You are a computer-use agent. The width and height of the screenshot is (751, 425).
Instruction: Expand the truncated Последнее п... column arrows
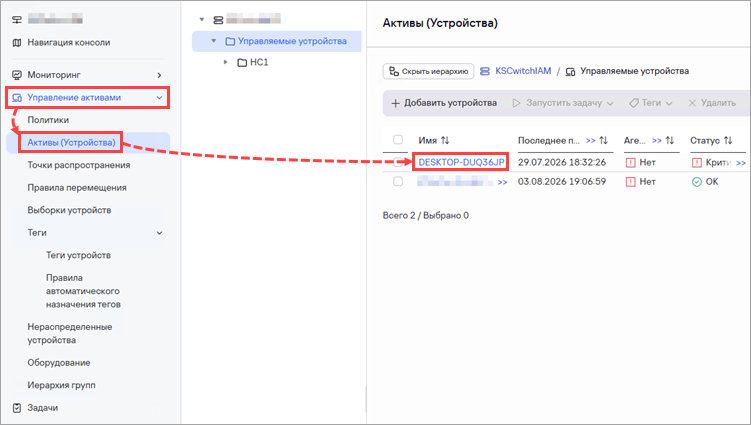click(x=591, y=140)
